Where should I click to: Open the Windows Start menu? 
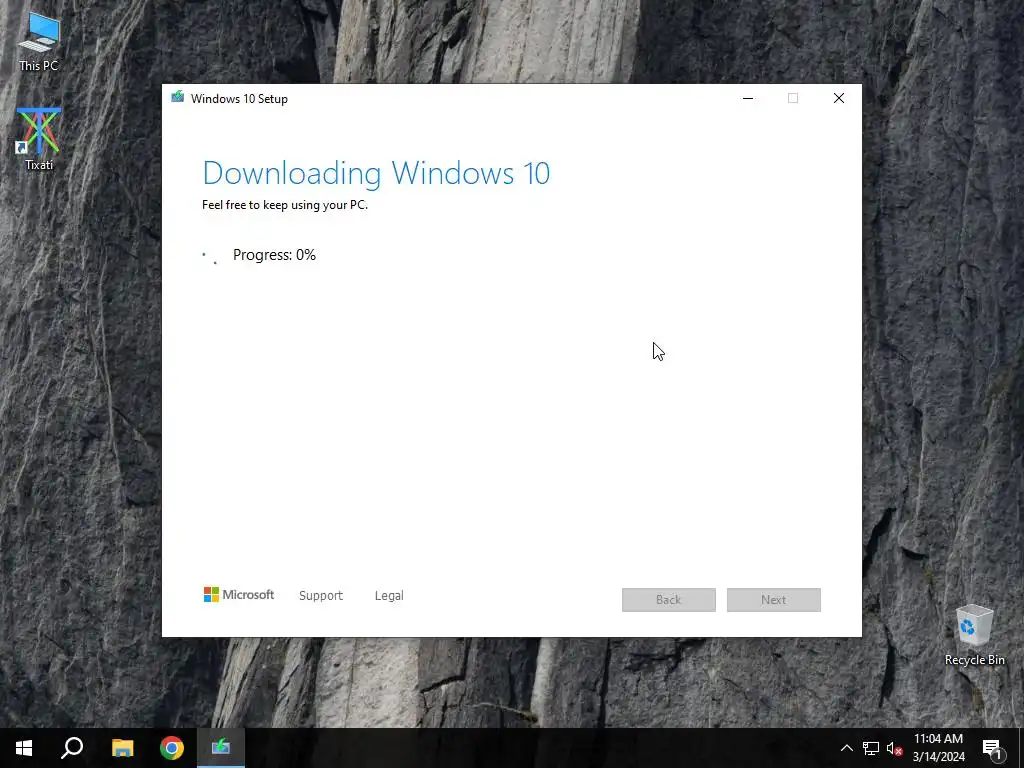point(24,748)
